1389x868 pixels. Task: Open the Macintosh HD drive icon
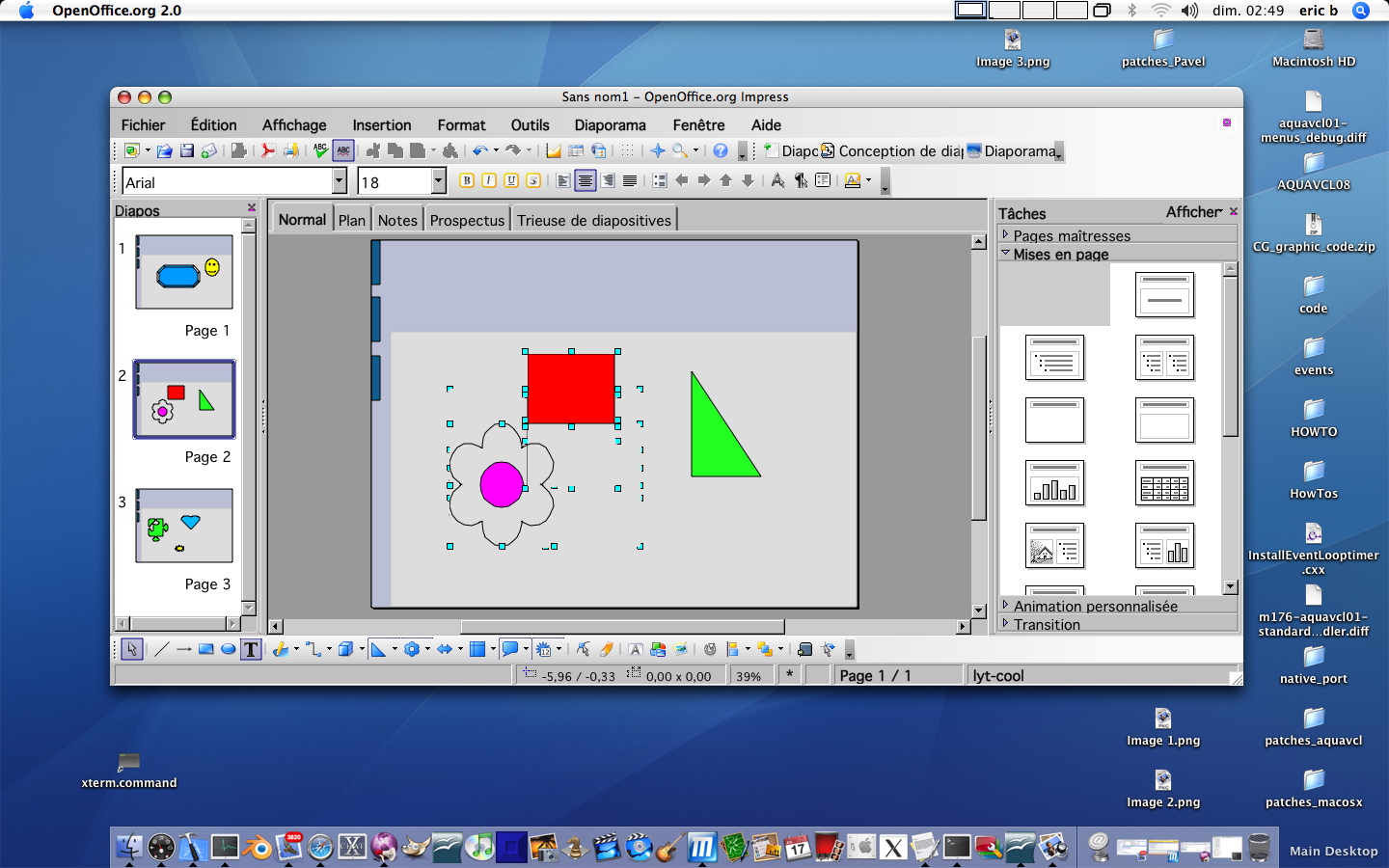pyautogui.click(x=1314, y=49)
